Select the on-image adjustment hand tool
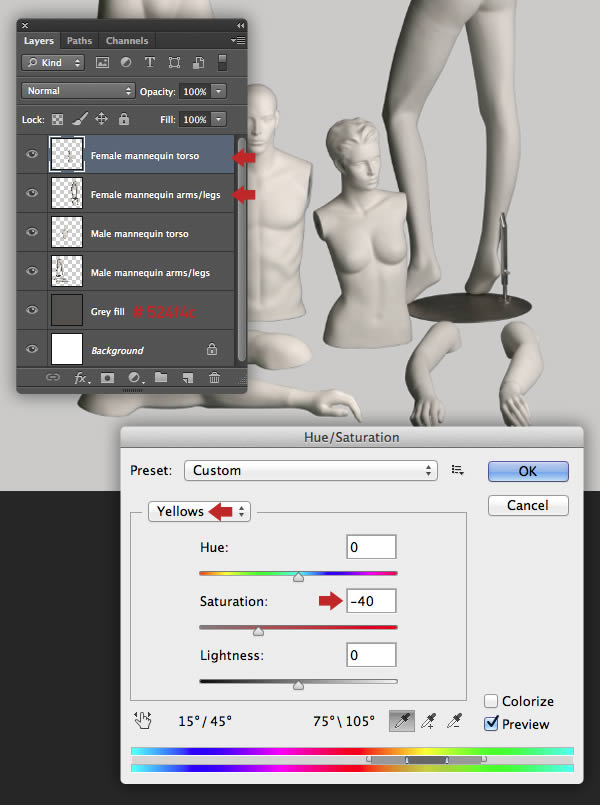Screen dimensions: 600x805 click(143, 720)
